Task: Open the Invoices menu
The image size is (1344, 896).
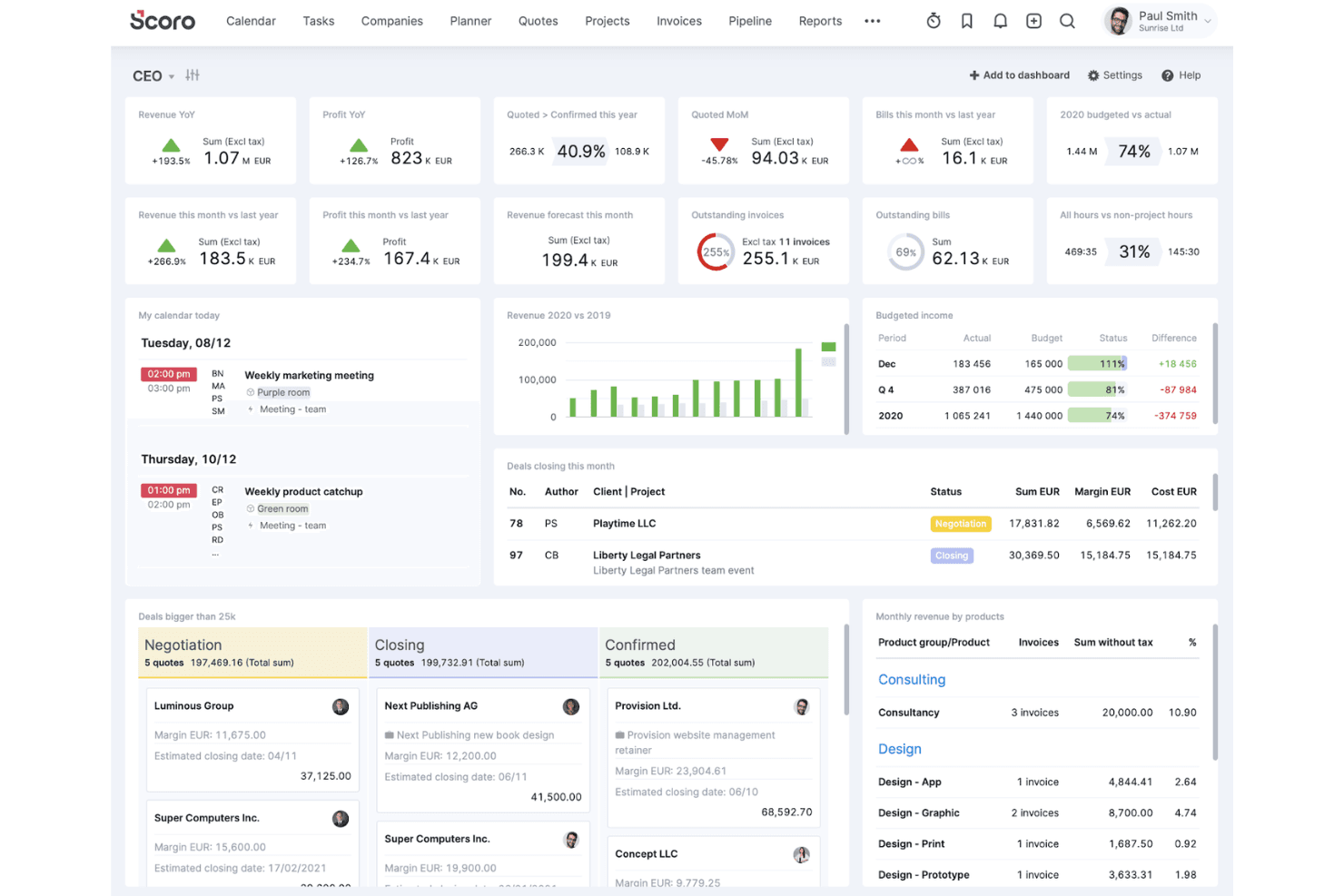Action: (679, 21)
